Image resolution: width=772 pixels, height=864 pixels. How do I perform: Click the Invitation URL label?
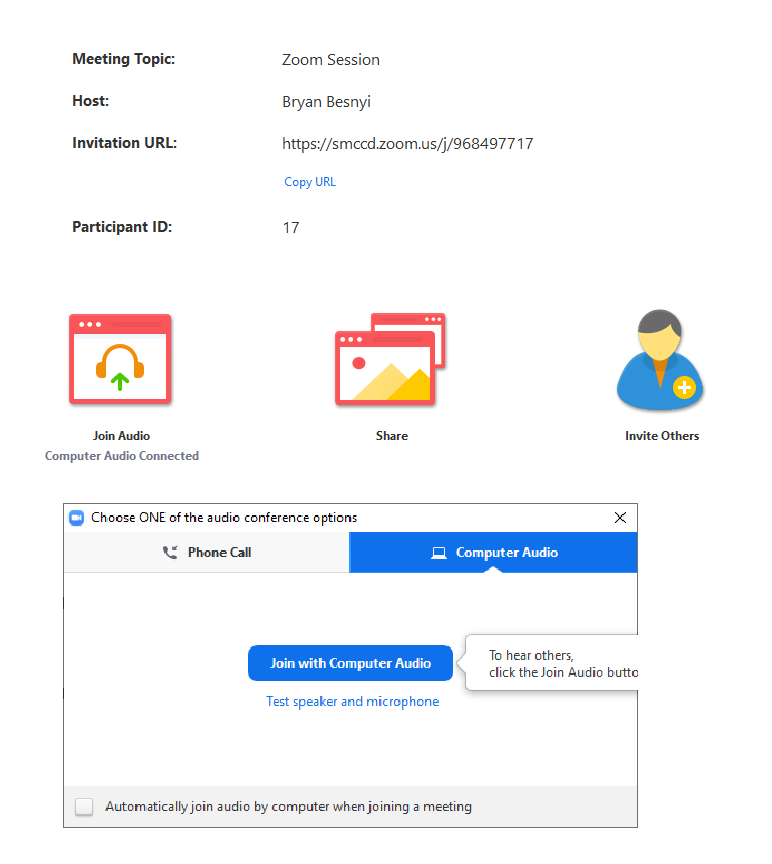(x=125, y=143)
